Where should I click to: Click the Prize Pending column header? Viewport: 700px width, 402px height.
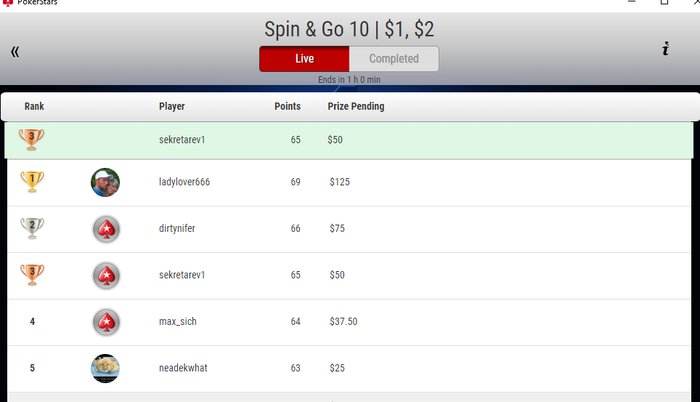(x=355, y=107)
